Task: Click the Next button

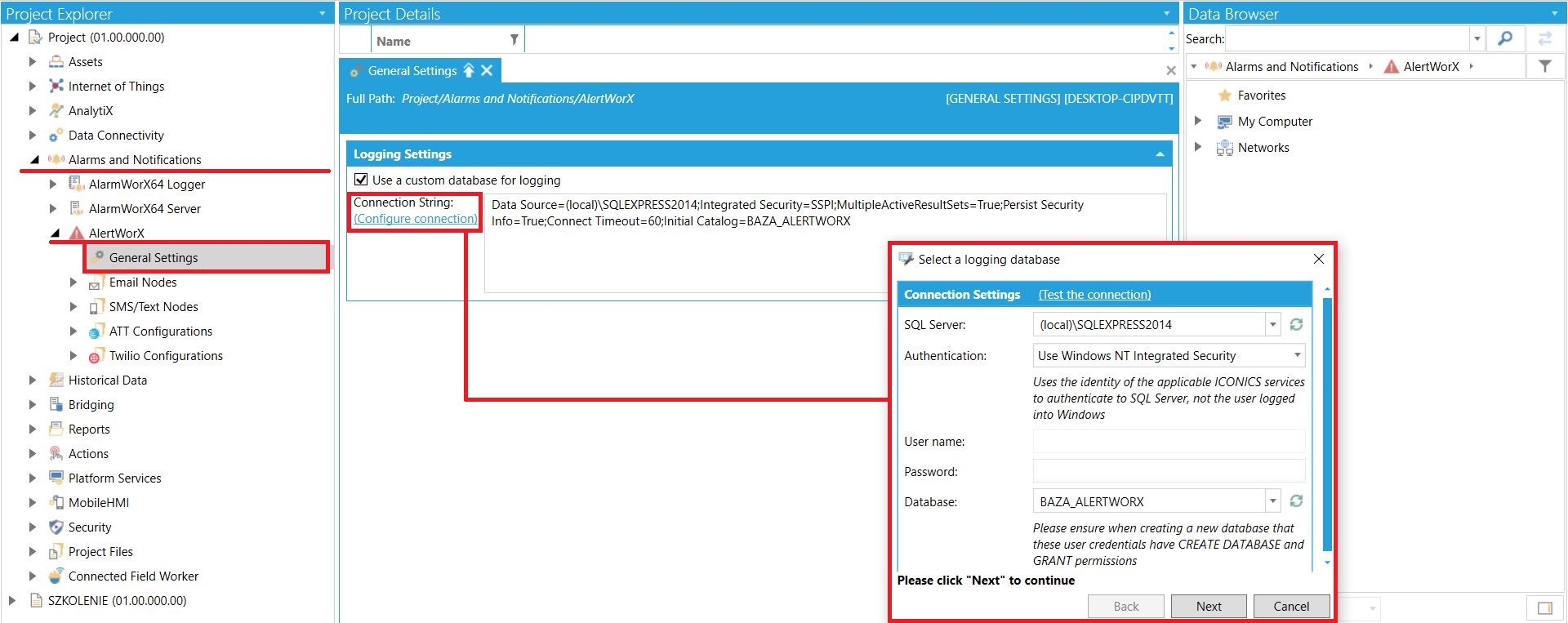Action: point(1209,606)
